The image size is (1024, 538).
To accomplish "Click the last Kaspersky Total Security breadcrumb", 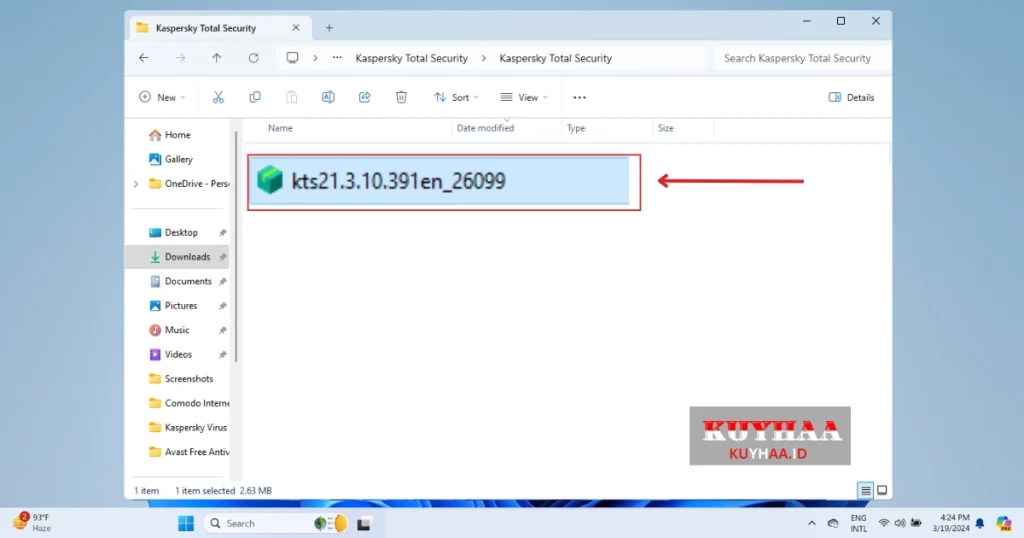I will tap(555, 58).
